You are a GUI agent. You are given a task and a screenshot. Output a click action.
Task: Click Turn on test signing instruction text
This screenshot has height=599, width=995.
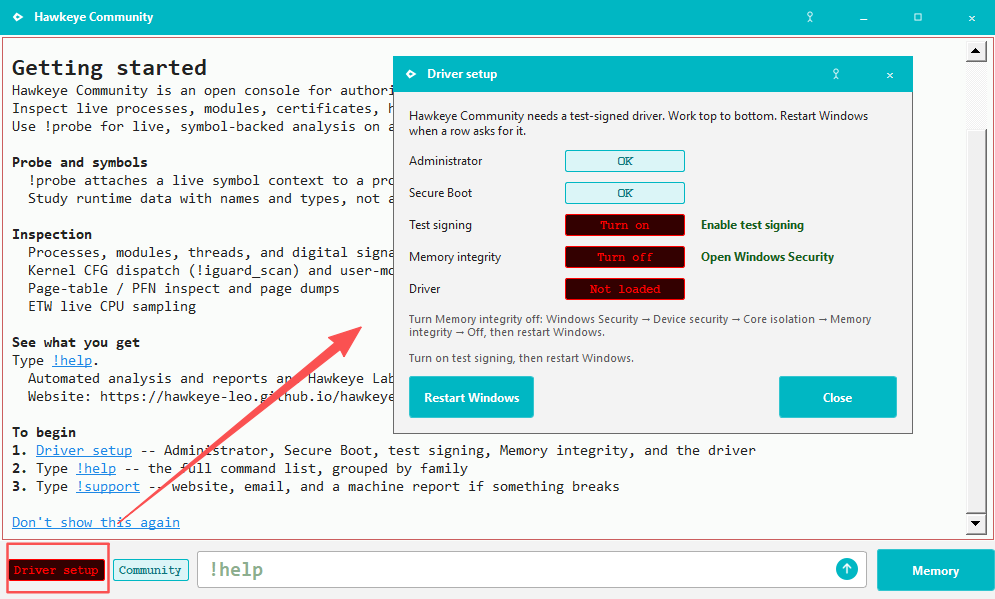pyautogui.click(x=521, y=358)
